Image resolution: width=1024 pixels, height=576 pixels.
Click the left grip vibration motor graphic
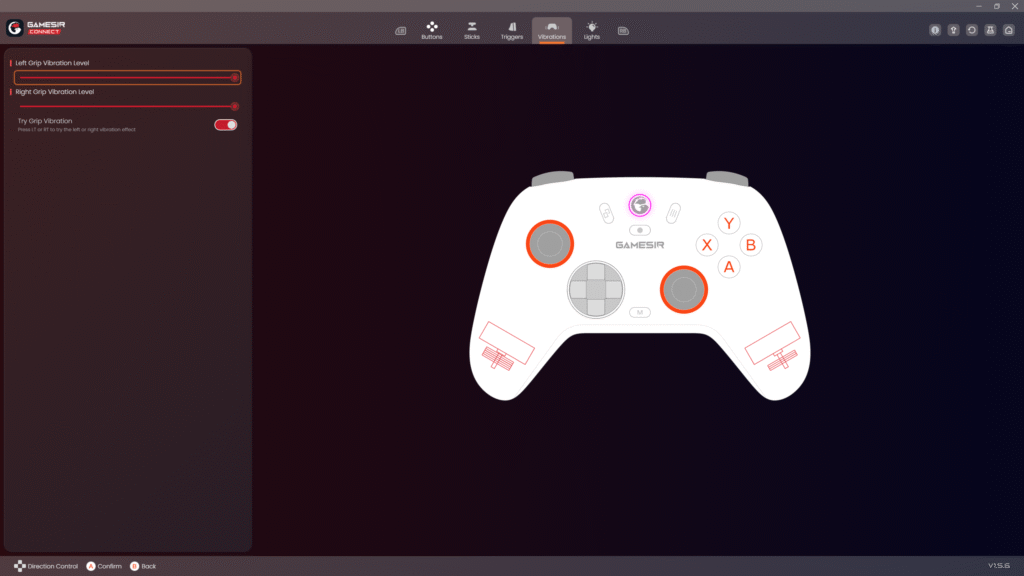click(x=505, y=347)
